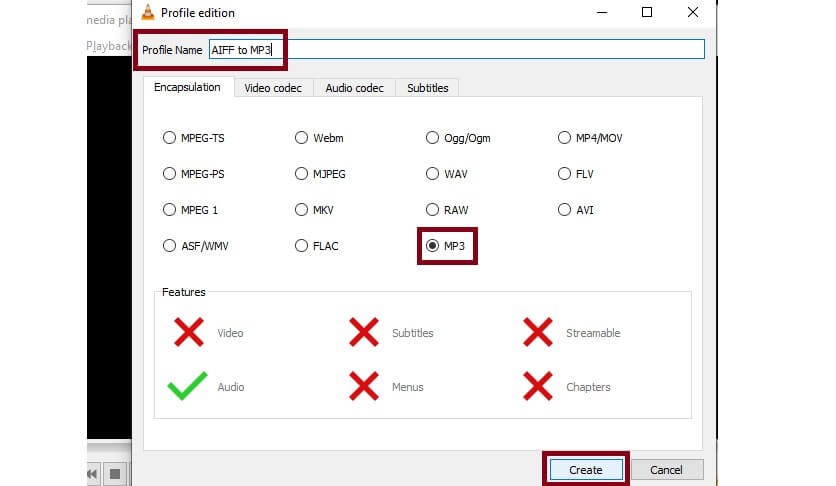This screenshot has width=836, height=486.
Task: Click the red X icon beside Streamable
Action: 538,333
